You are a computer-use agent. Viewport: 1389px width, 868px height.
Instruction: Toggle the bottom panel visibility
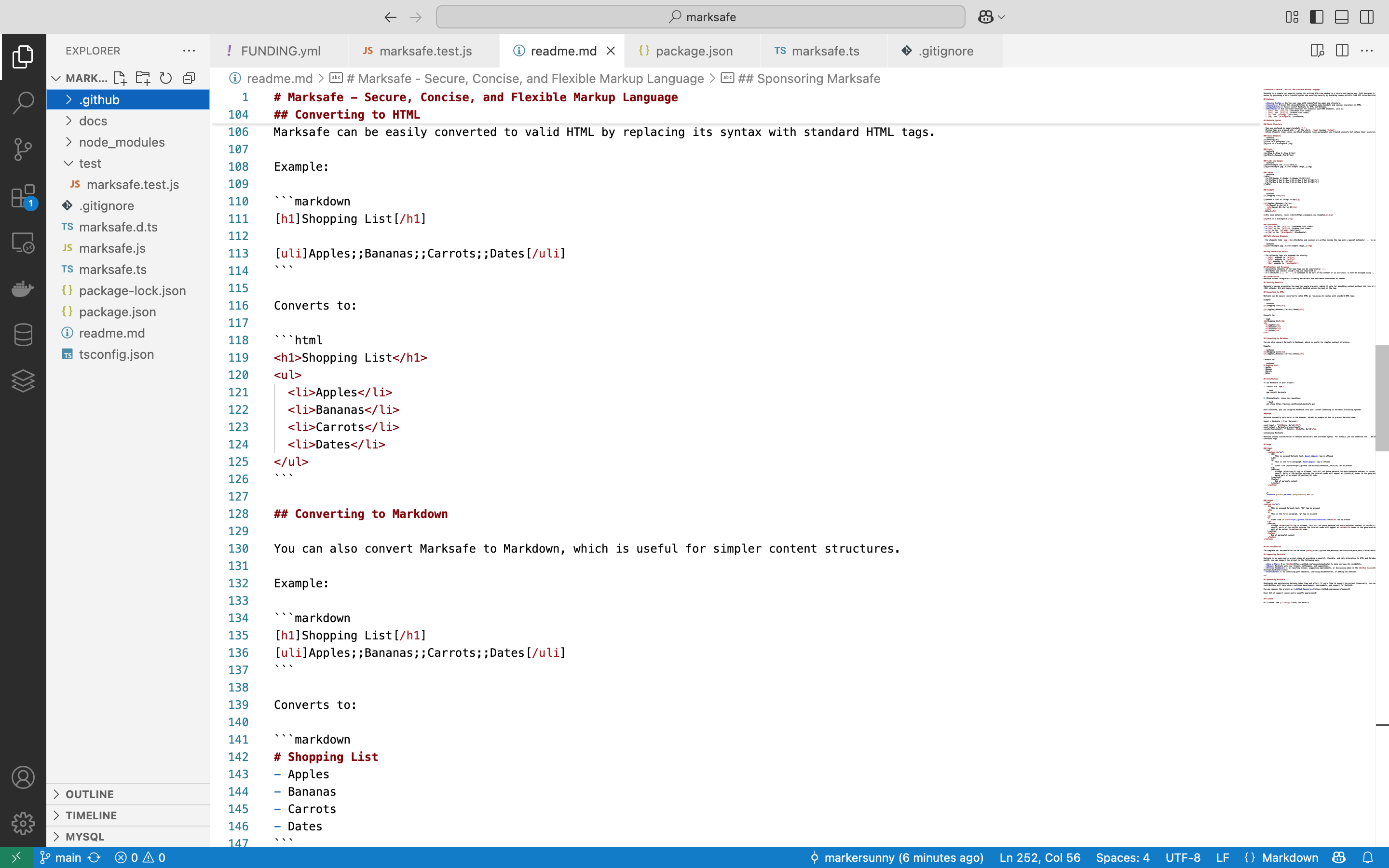pyautogui.click(x=1341, y=17)
